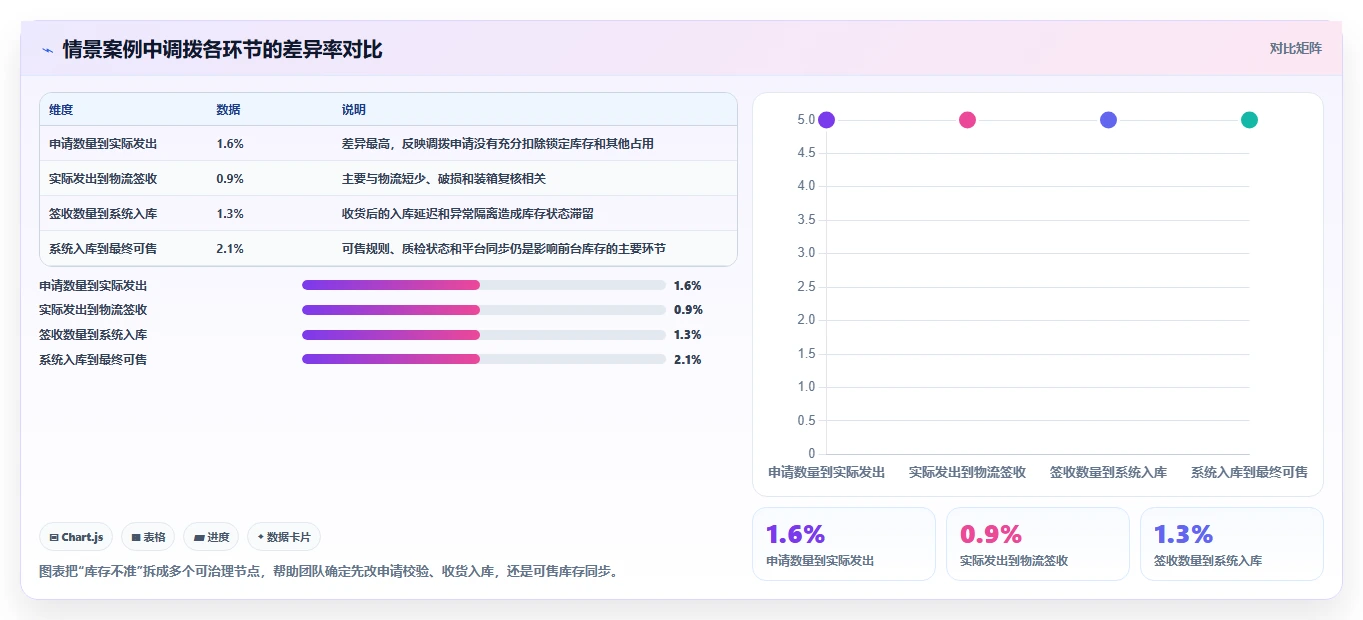Click the y-axis 5.0 tick label
The height and width of the screenshot is (620, 1363).
(x=807, y=120)
